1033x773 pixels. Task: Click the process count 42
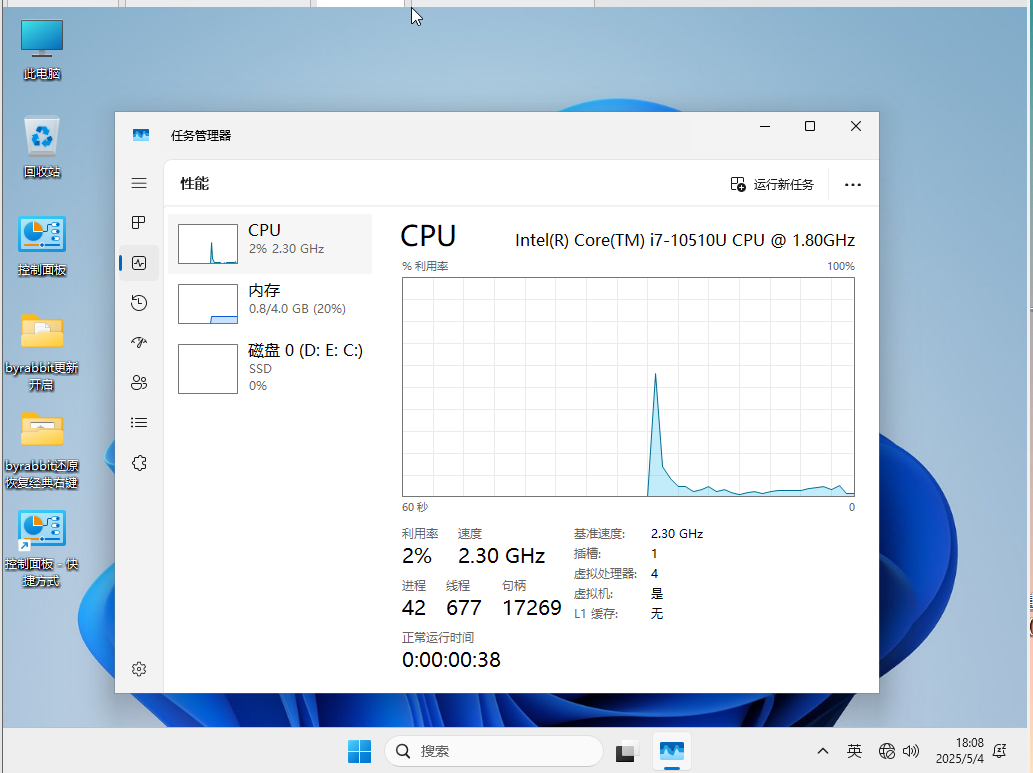click(x=414, y=608)
